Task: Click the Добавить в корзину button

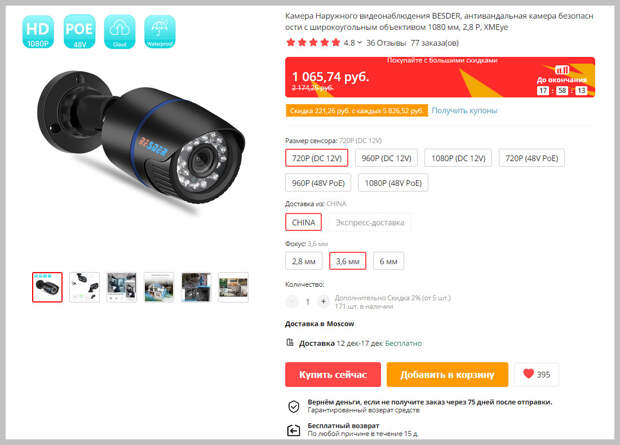Action: pos(447,375)
